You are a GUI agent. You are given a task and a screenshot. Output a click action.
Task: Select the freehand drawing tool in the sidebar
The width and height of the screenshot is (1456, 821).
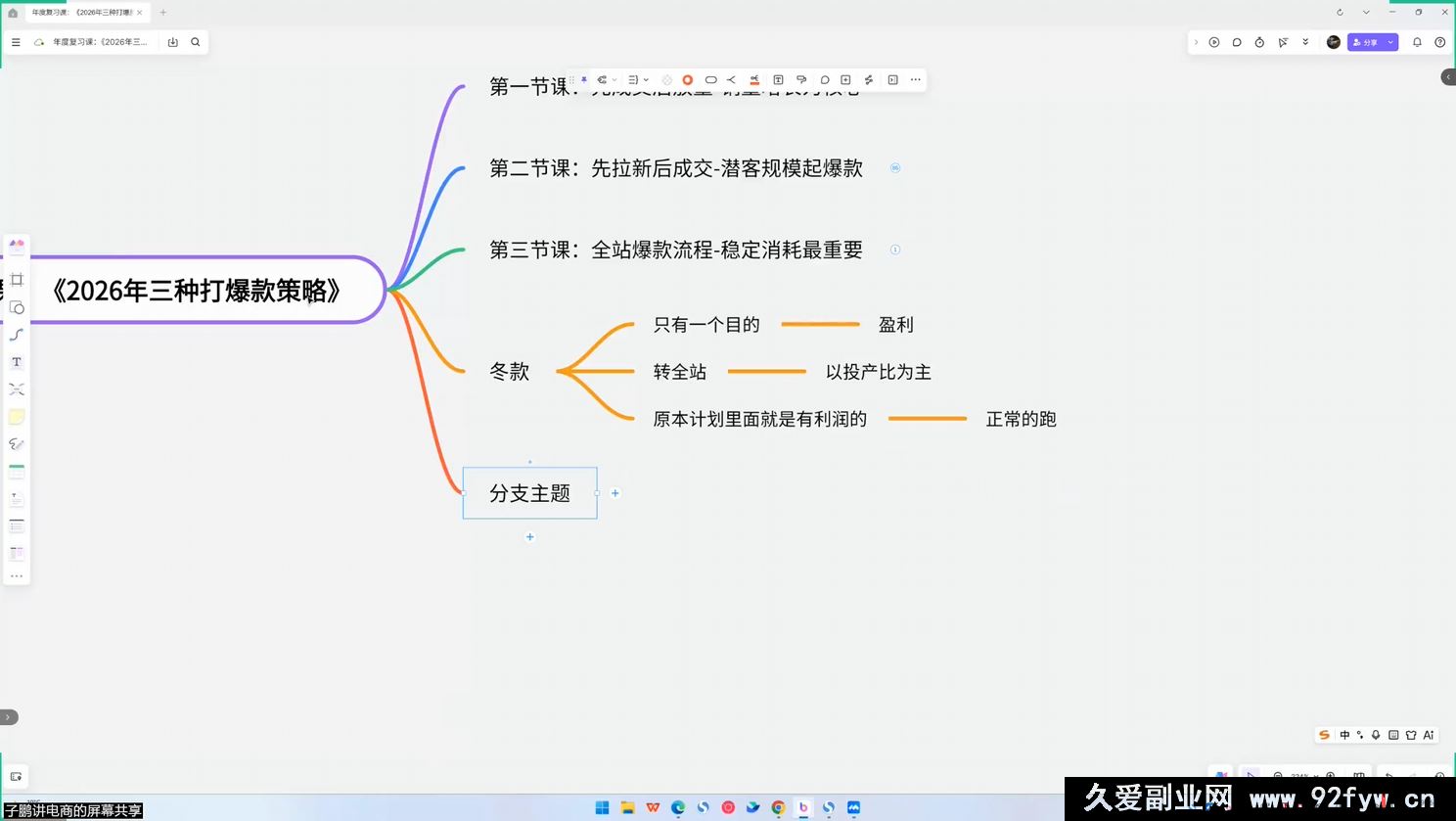16,443
